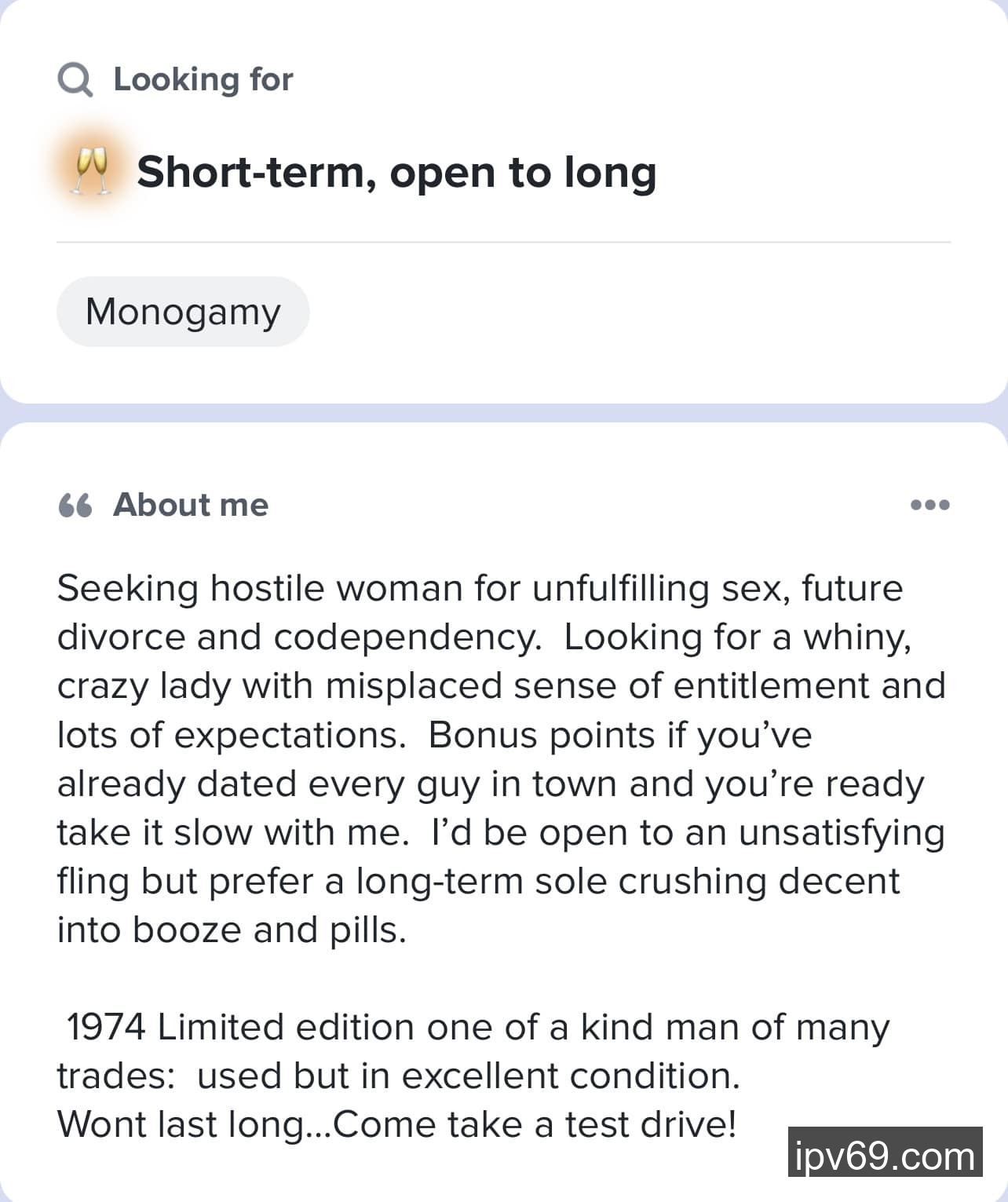Click the quotation mark icon by About me
This screenshot has height=1202, width=1008.
tap(75, 505)
